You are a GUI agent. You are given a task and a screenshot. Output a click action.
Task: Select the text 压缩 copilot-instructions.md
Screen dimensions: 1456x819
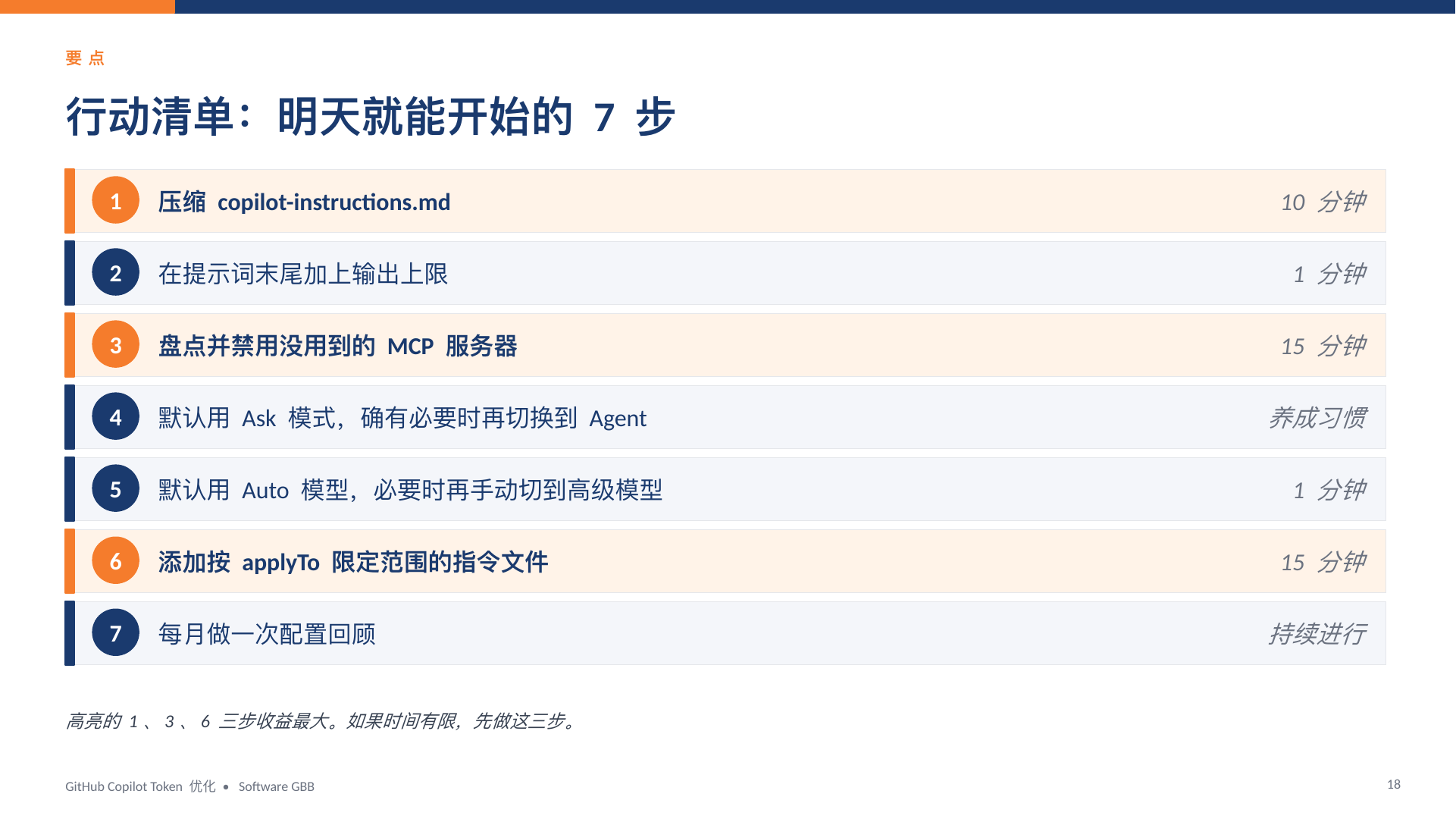[304, 202]
